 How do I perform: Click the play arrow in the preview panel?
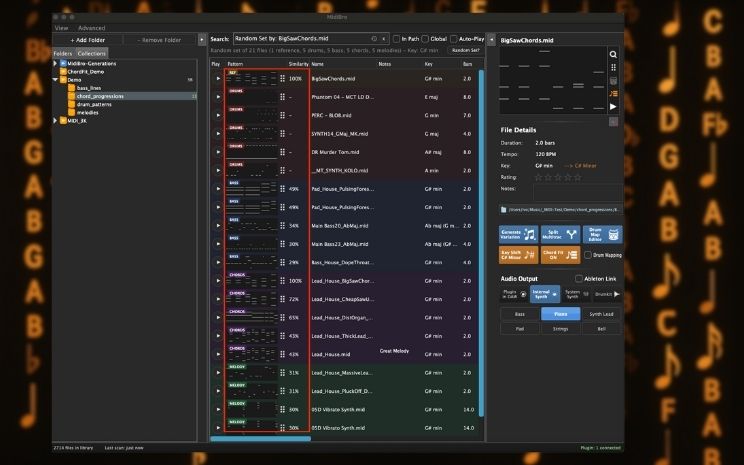[613, 106]
